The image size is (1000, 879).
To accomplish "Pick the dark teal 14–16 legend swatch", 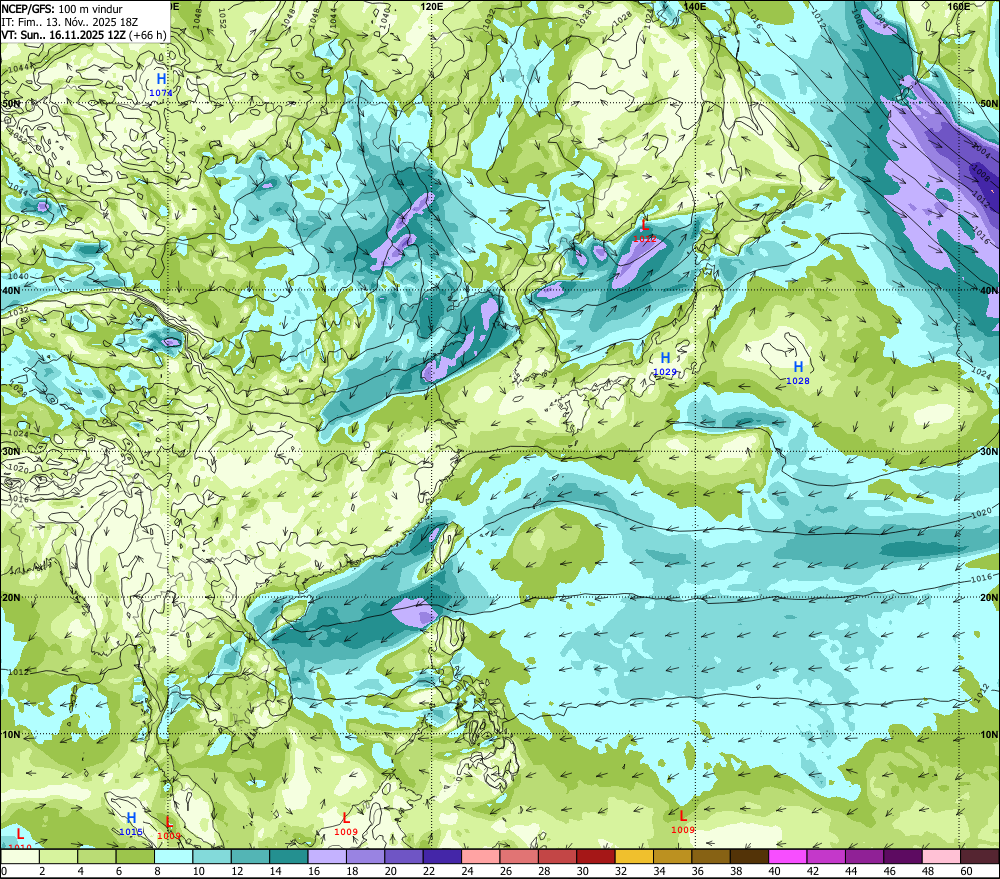I will point(289,856).
